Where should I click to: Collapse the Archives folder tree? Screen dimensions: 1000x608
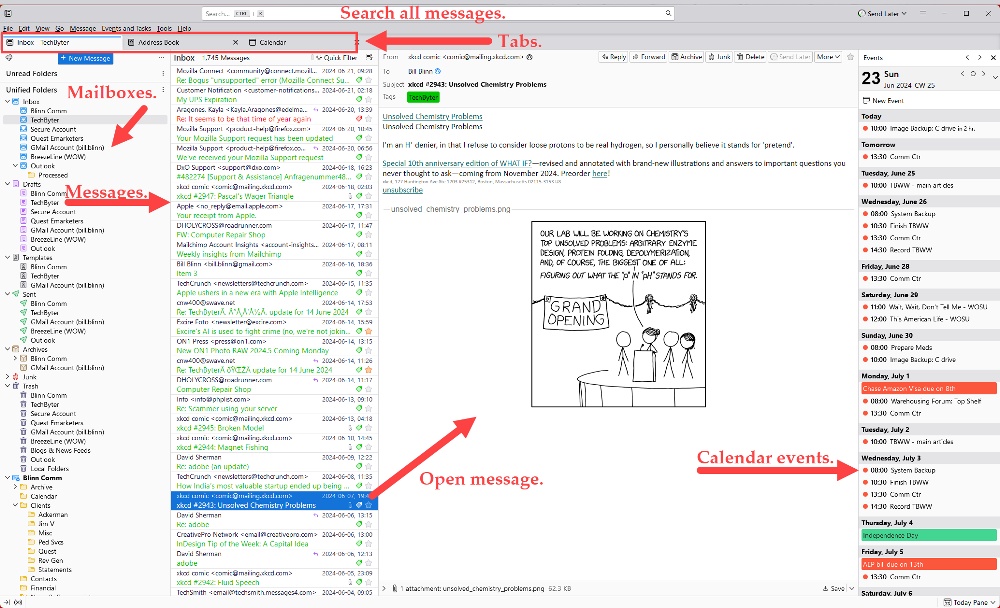pos(8,349)
